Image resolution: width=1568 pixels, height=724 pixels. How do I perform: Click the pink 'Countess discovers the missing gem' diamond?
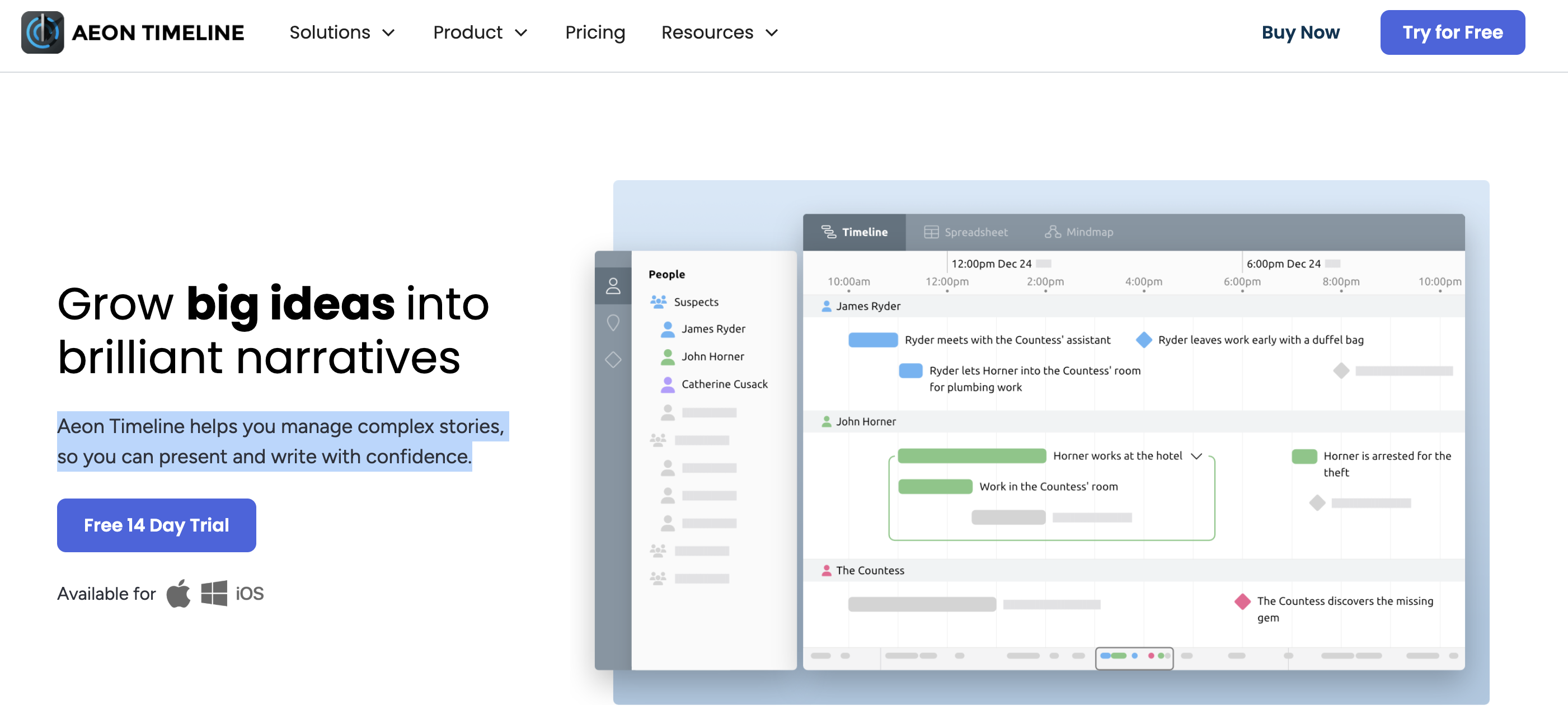(x=1242, y=601)
